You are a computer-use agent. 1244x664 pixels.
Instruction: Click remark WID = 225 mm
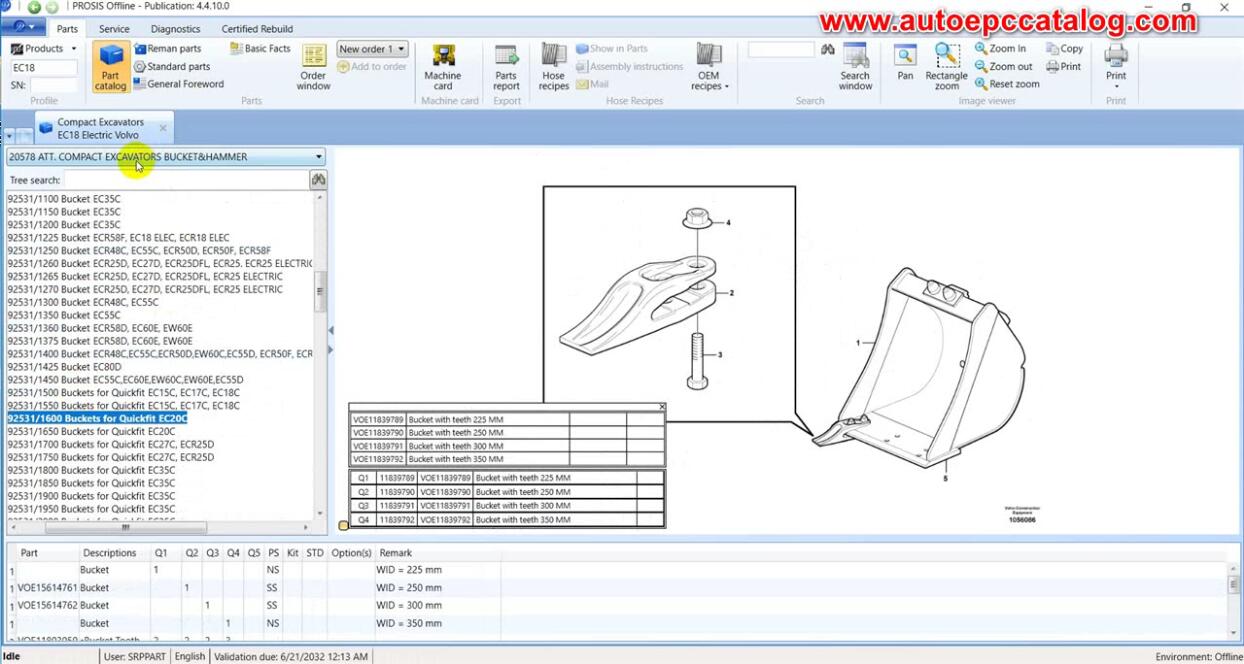click(x=409, y=570)
